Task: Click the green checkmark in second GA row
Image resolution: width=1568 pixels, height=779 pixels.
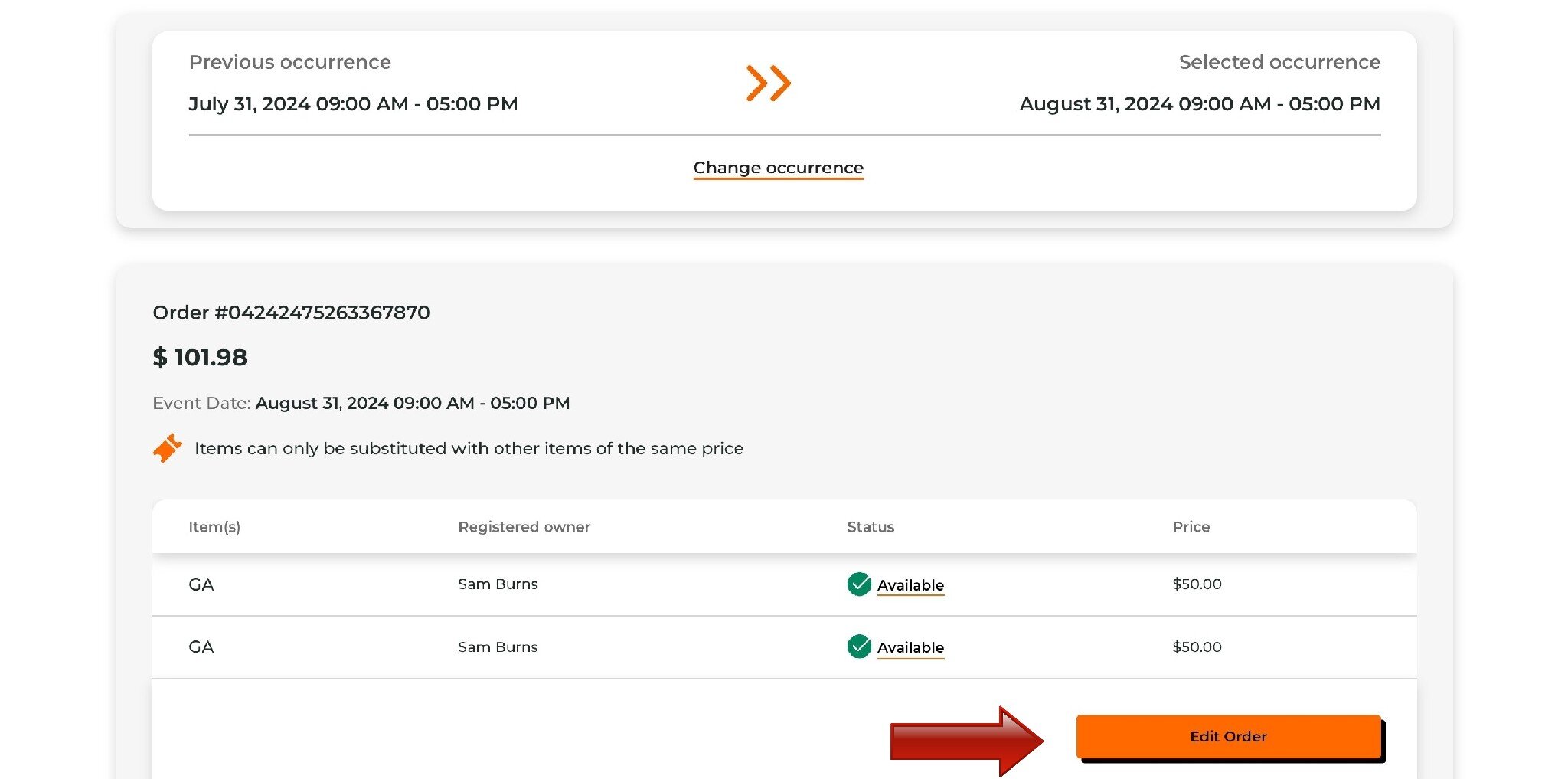Action: tap(859, 646)
